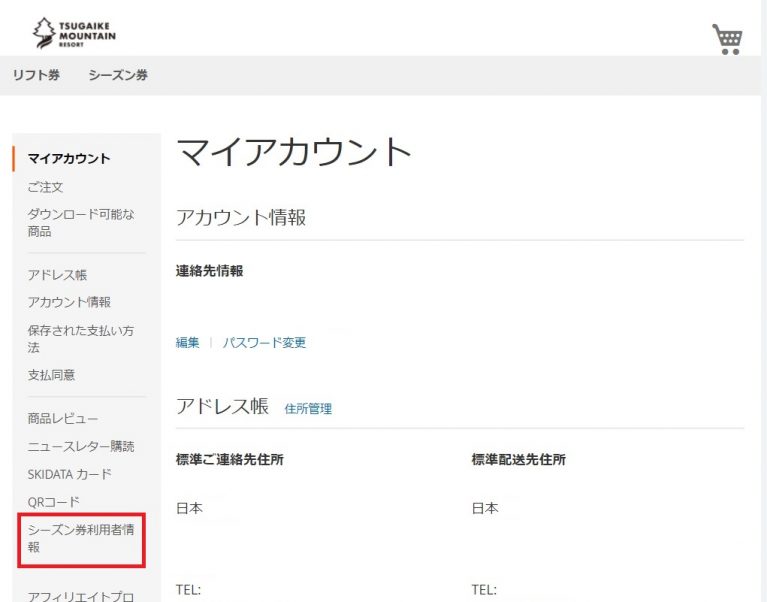Select シーズン券利用者情報 in sidebar

click(81, 538)
